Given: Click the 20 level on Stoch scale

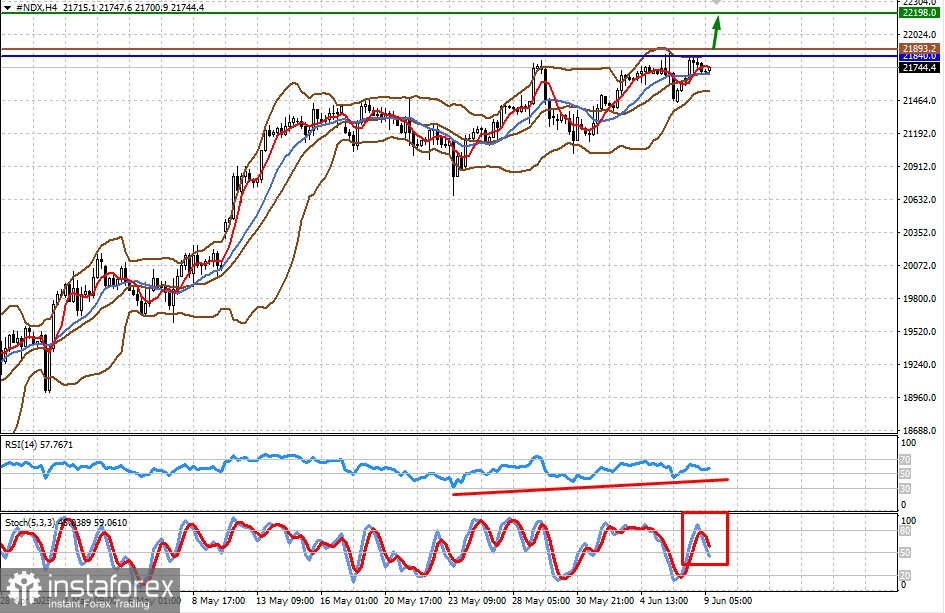Looking at the screenshot, I should (905, 576).
